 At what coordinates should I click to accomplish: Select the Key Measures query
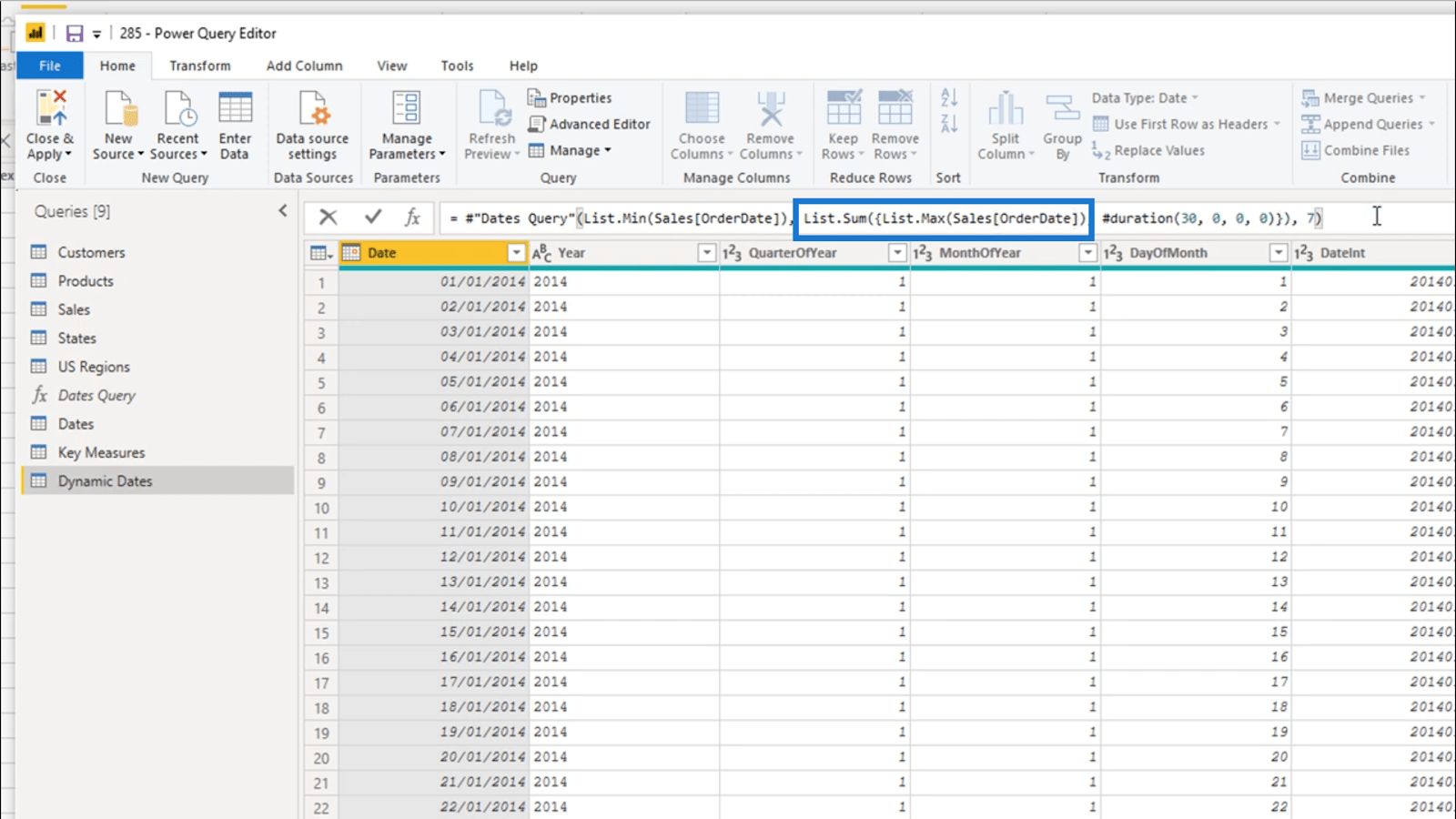coord(157,452)
